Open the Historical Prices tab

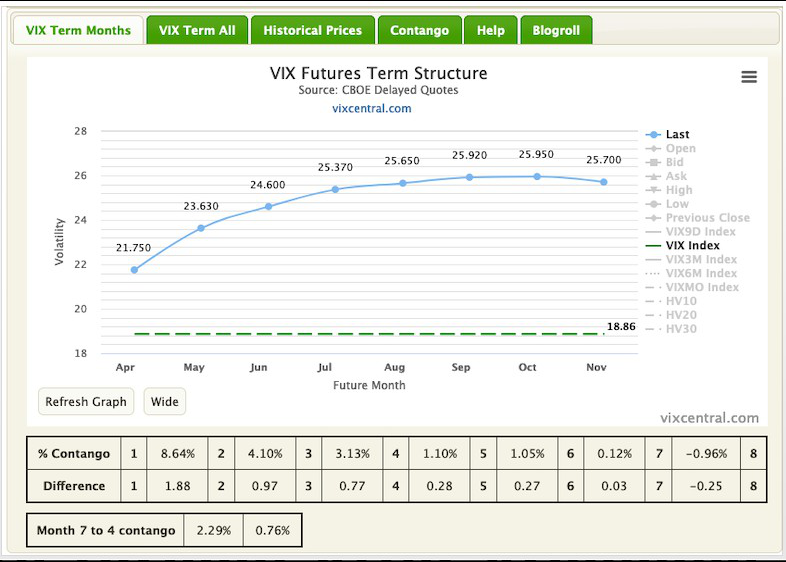click(x=312, y=30)
